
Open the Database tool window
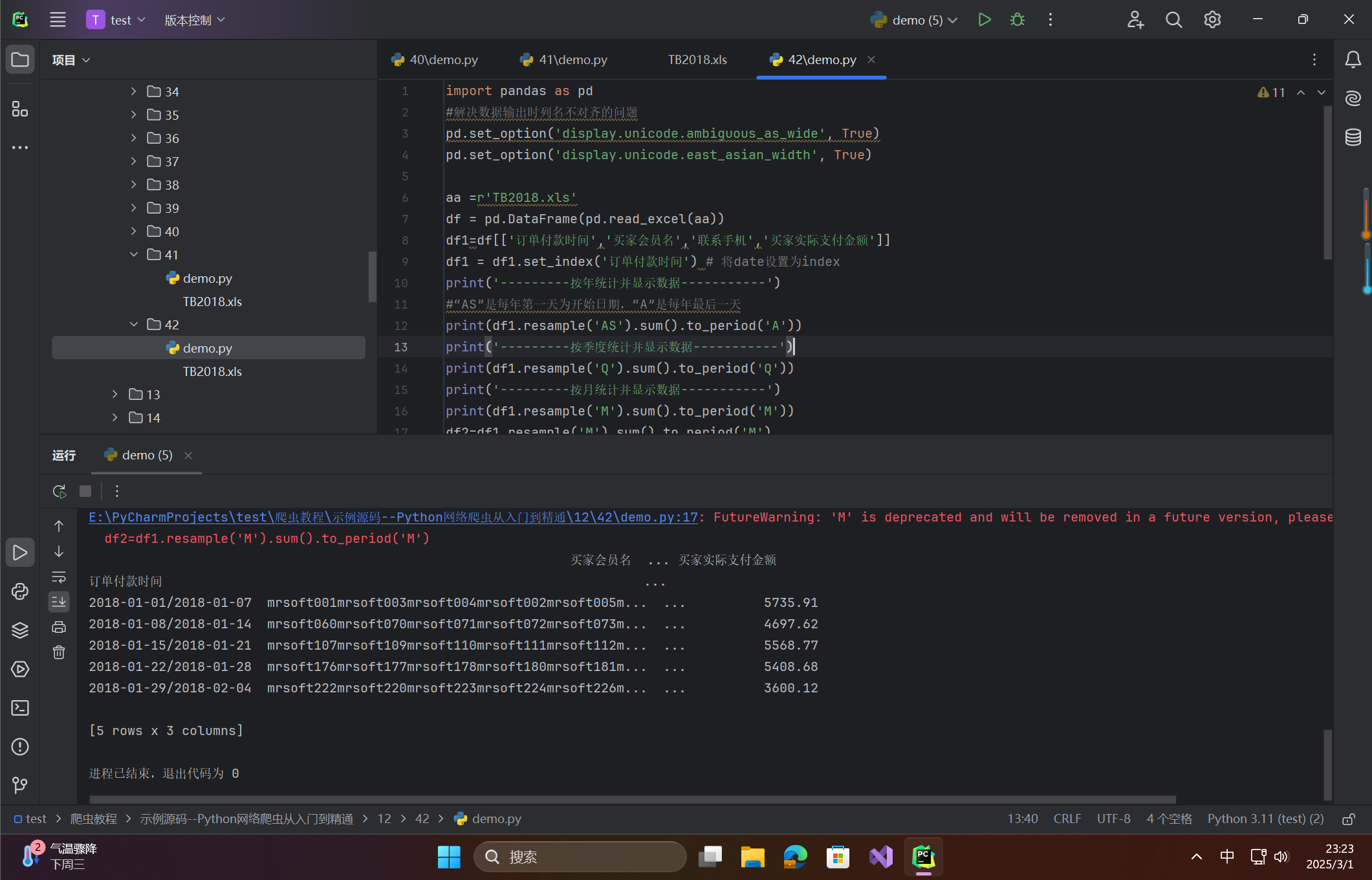[x=1353, y=137]
